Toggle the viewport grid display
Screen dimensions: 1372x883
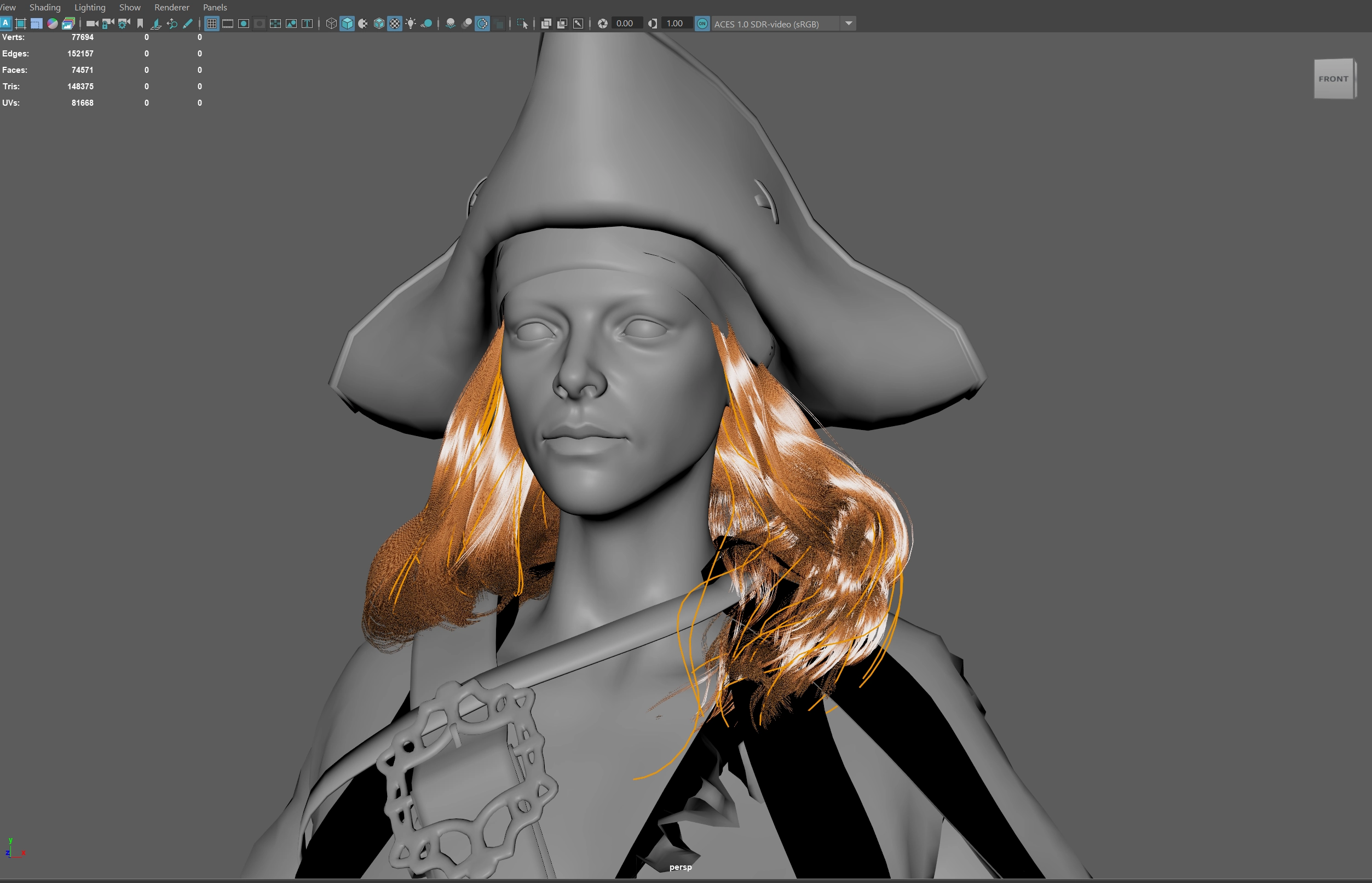click(x=211, y=24)
